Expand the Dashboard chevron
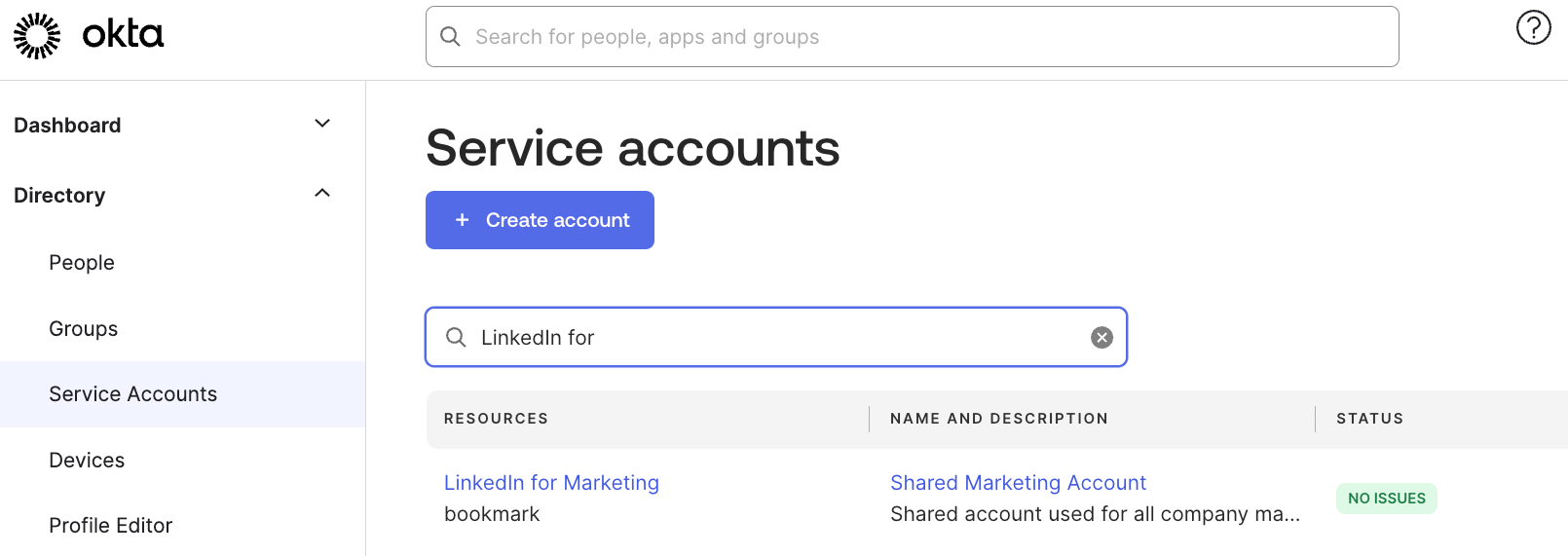This screenshot has height=556, width=1568. pyautogui.click(x=322, y=124)
